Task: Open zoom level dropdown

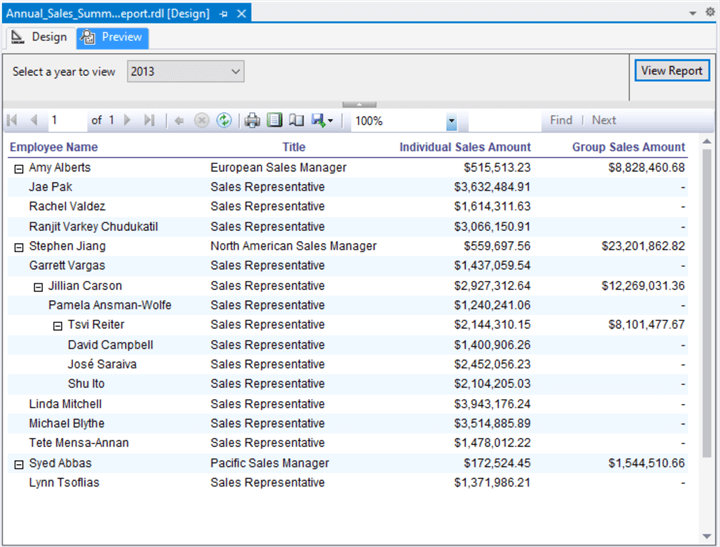Action: click(x=451, y=121)
